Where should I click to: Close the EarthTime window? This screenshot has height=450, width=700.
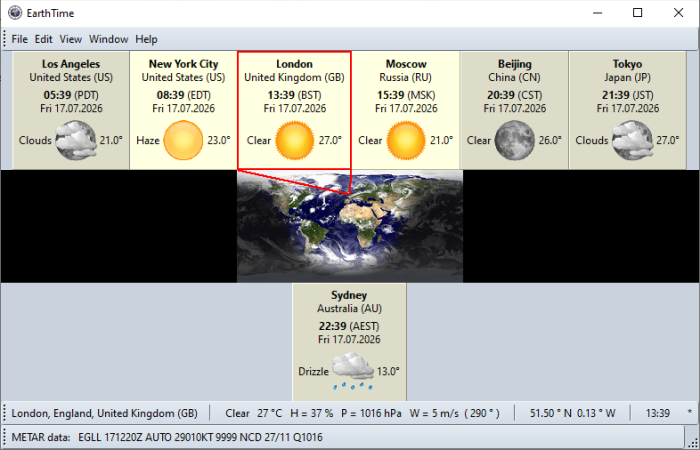click(x=679, y=12)
